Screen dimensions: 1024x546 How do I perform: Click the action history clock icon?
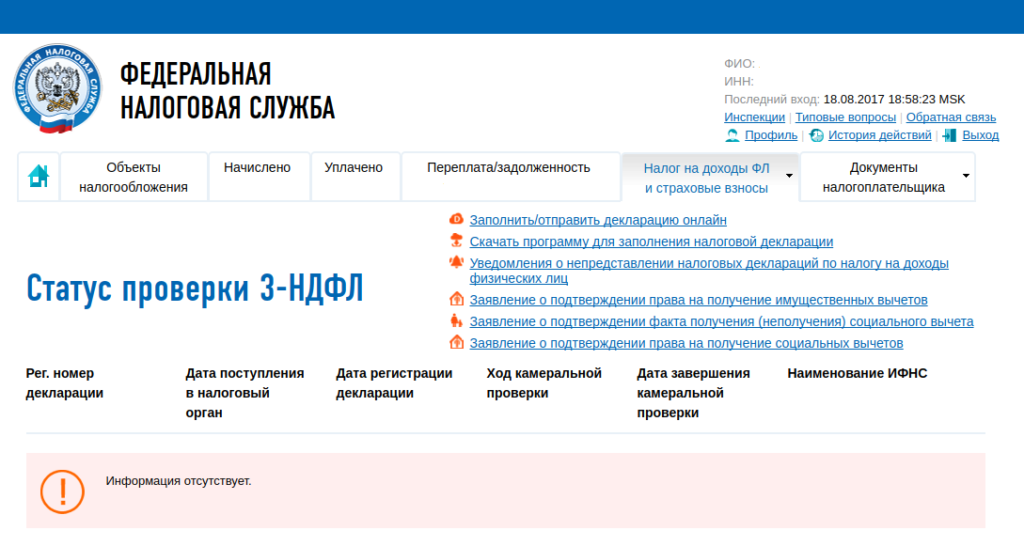coord(816,135)
